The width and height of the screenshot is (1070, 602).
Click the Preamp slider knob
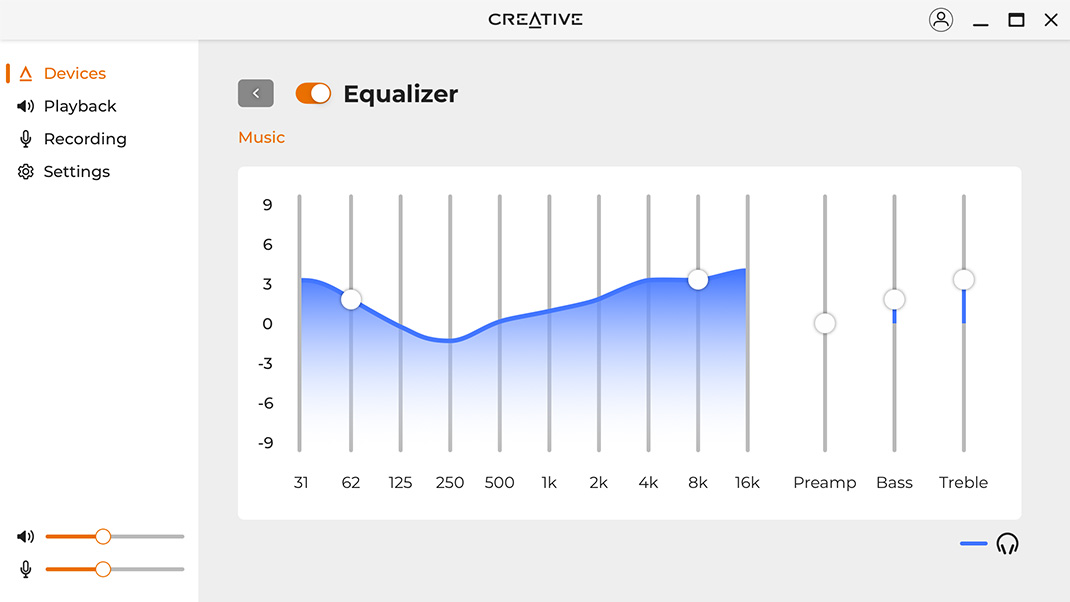click(825, 323)
